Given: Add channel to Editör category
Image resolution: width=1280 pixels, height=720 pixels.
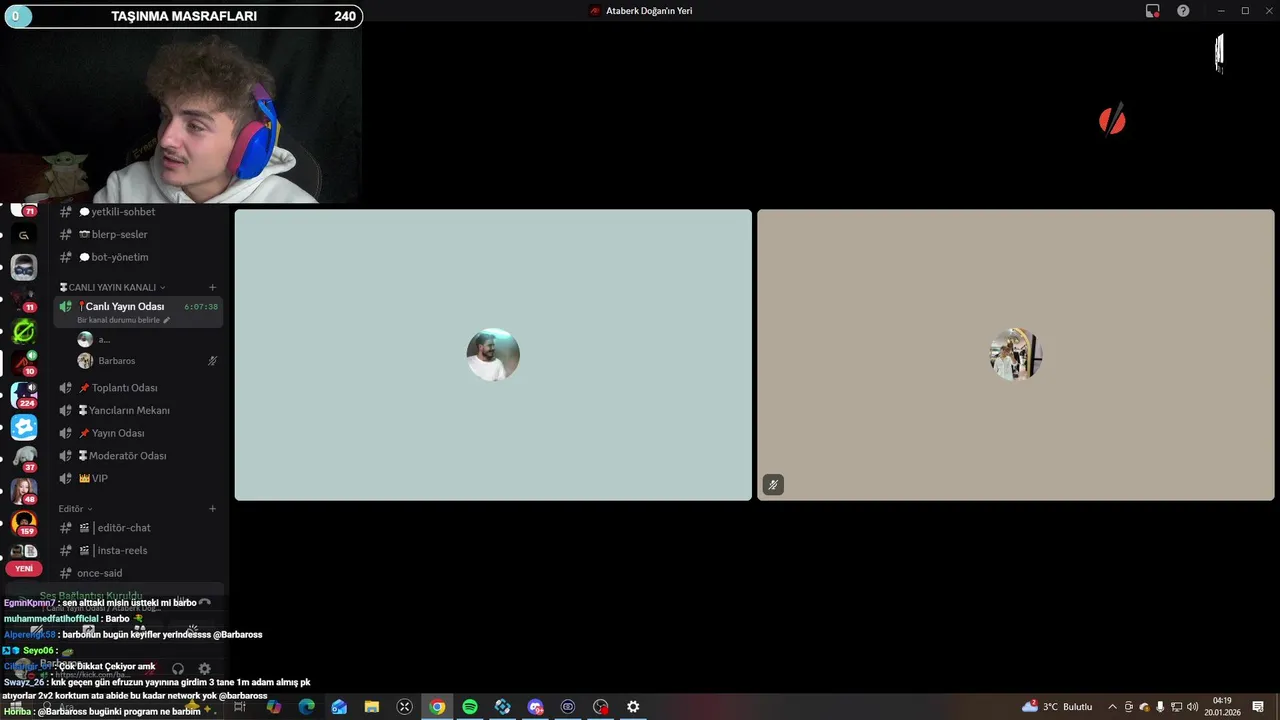Looking at the screenshot, I should click(x=212, y=509).
